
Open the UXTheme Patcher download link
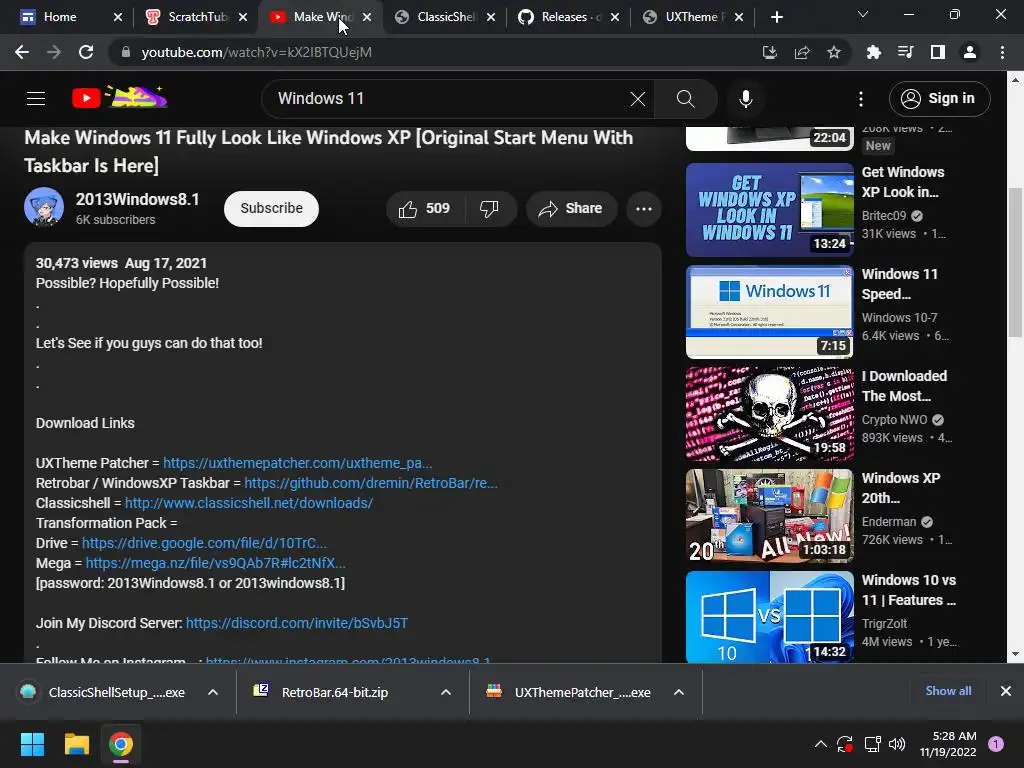298,463
